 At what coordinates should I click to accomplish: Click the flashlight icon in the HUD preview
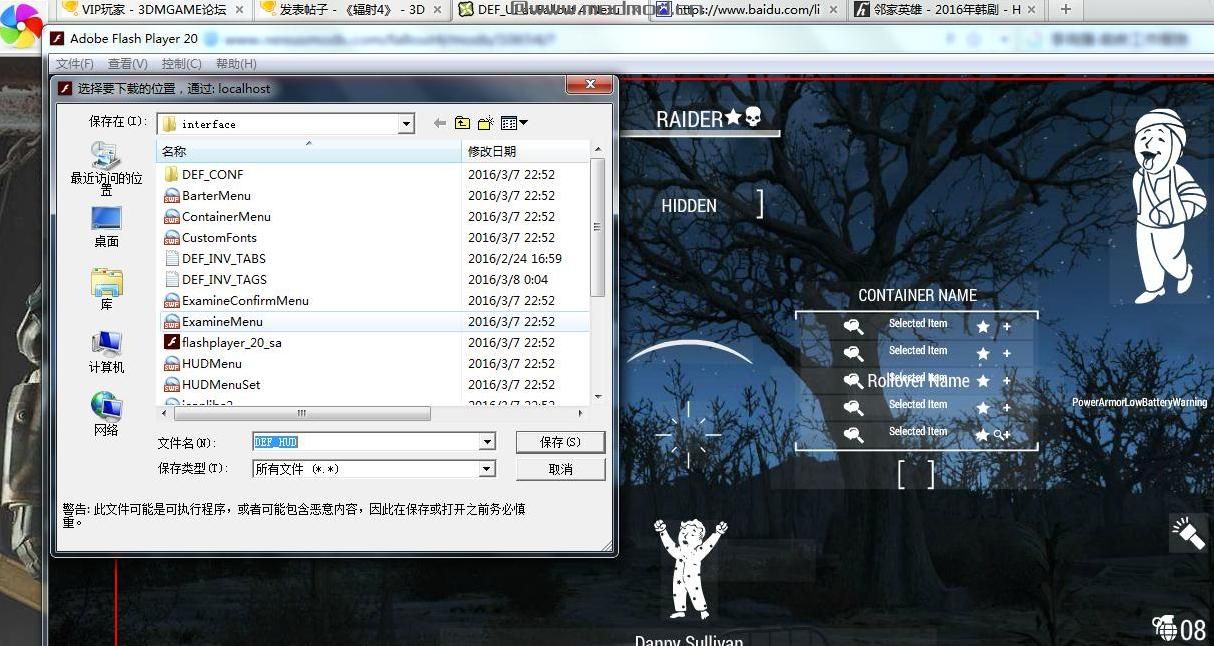[1189, 533]
